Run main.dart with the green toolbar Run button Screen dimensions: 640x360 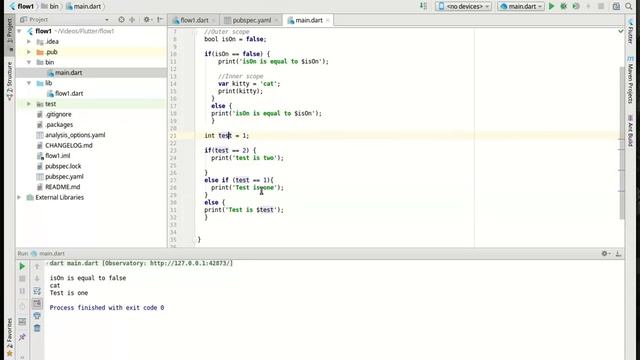(551, 6)
